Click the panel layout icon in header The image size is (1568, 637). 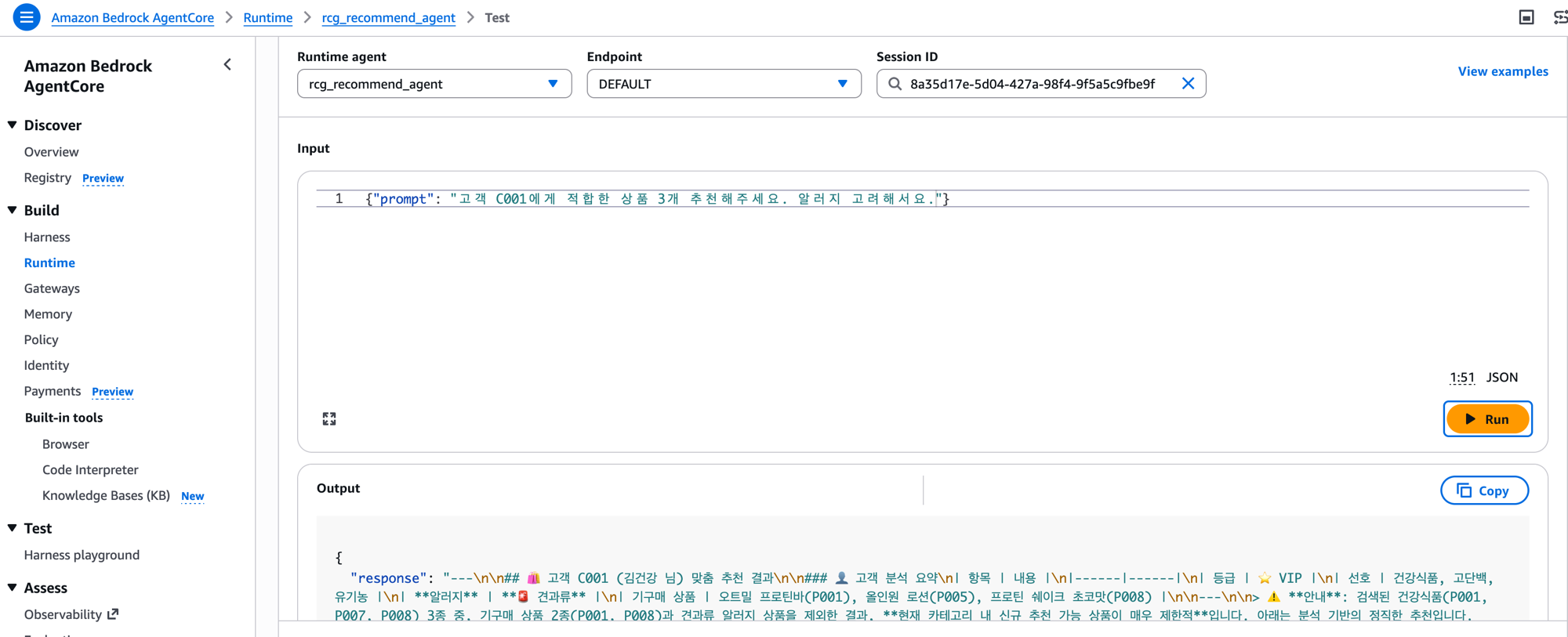[x=1526, y=17]
